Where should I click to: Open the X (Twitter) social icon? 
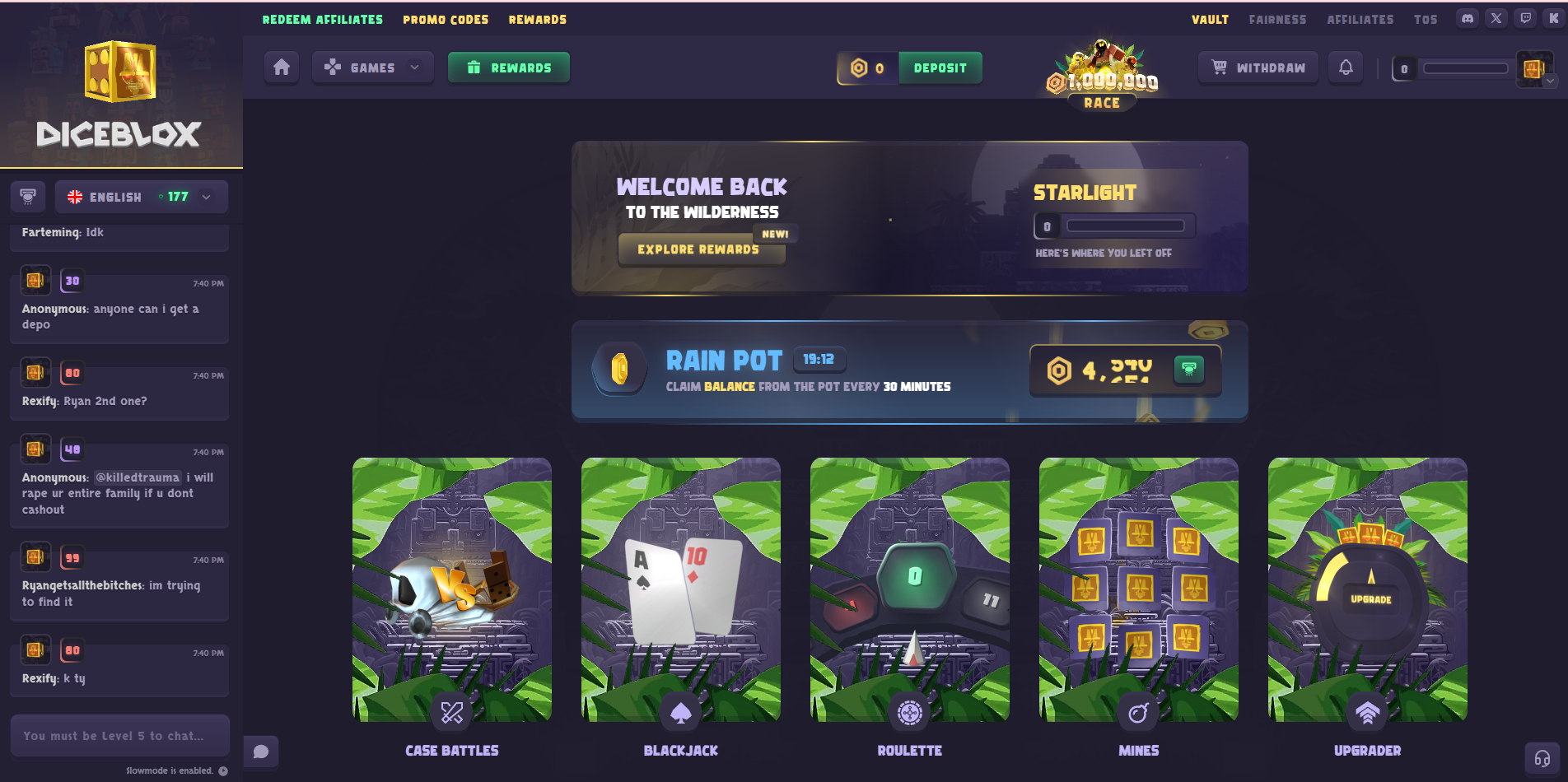coord(1496,18)
